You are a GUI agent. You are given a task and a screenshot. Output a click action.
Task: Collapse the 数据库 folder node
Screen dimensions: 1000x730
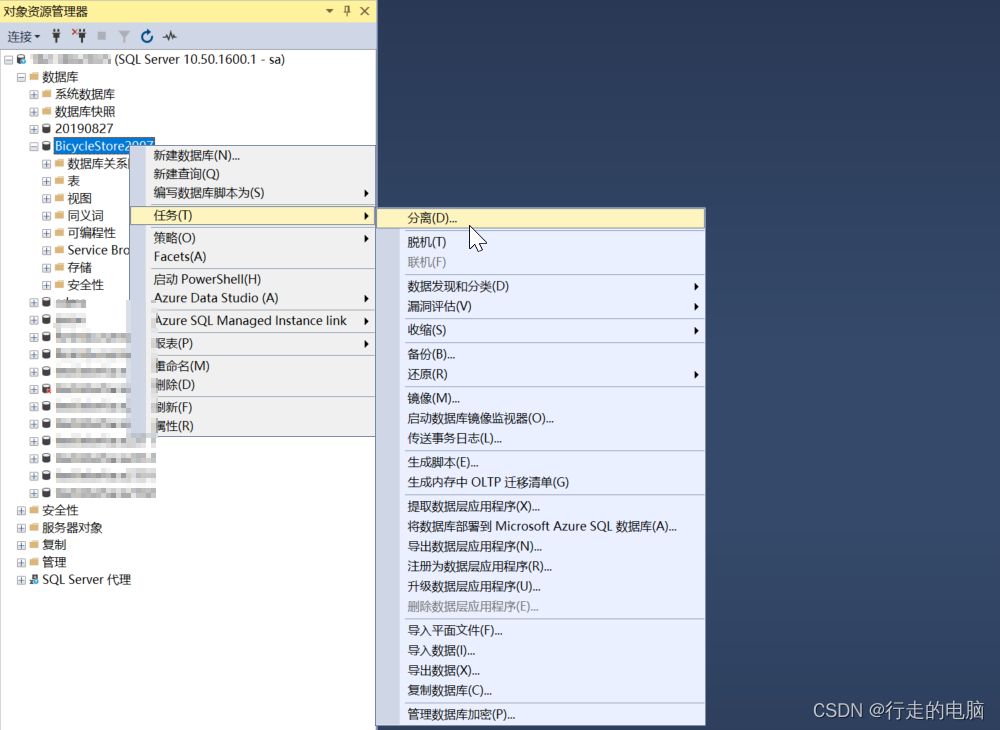21,77
